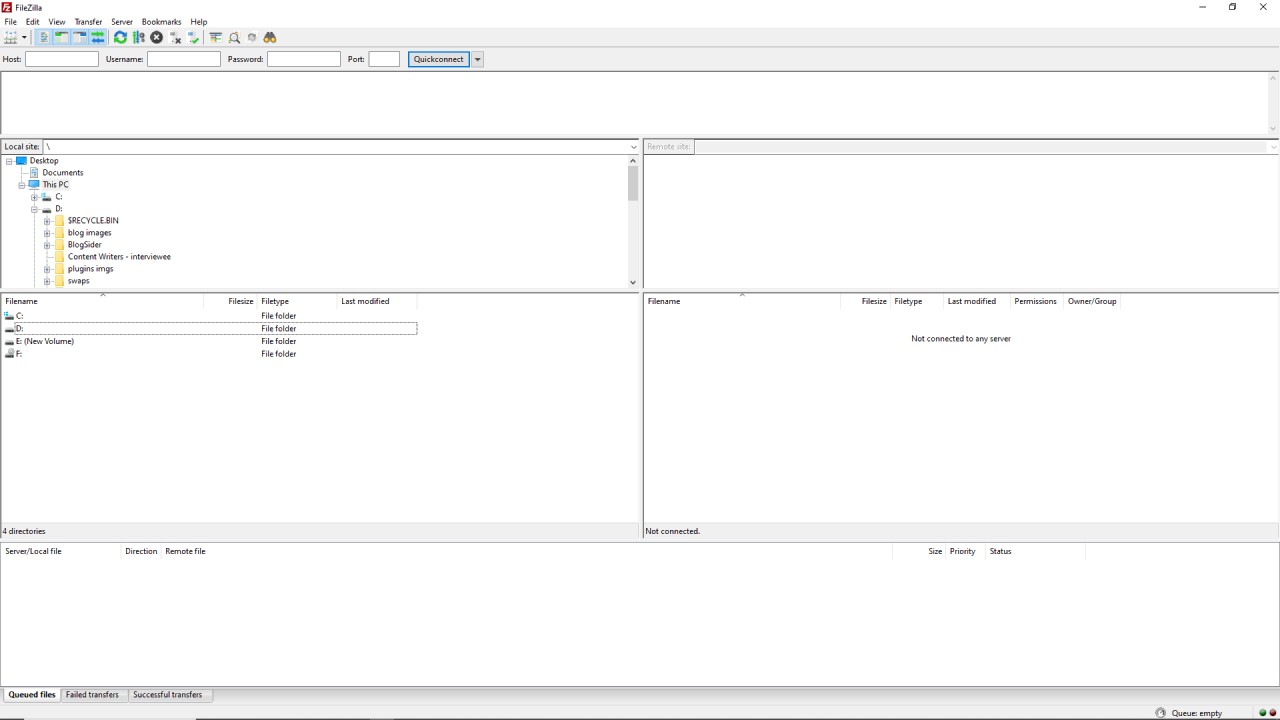Toggle synchronized browsing icon
The height and width of the screenshot is (720, 1280).
click(252, 37)
